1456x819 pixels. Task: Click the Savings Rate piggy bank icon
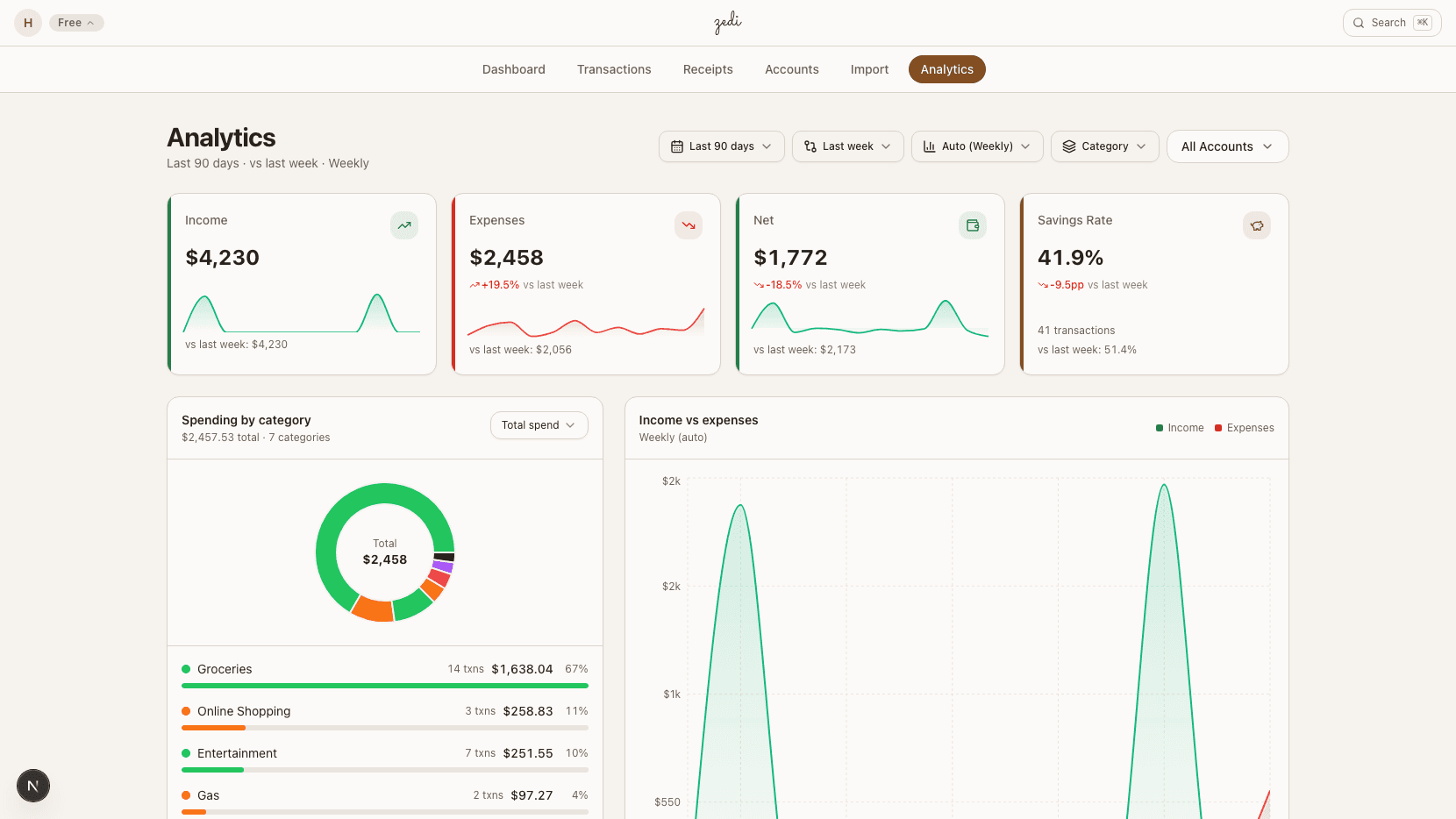[1257, 225]
